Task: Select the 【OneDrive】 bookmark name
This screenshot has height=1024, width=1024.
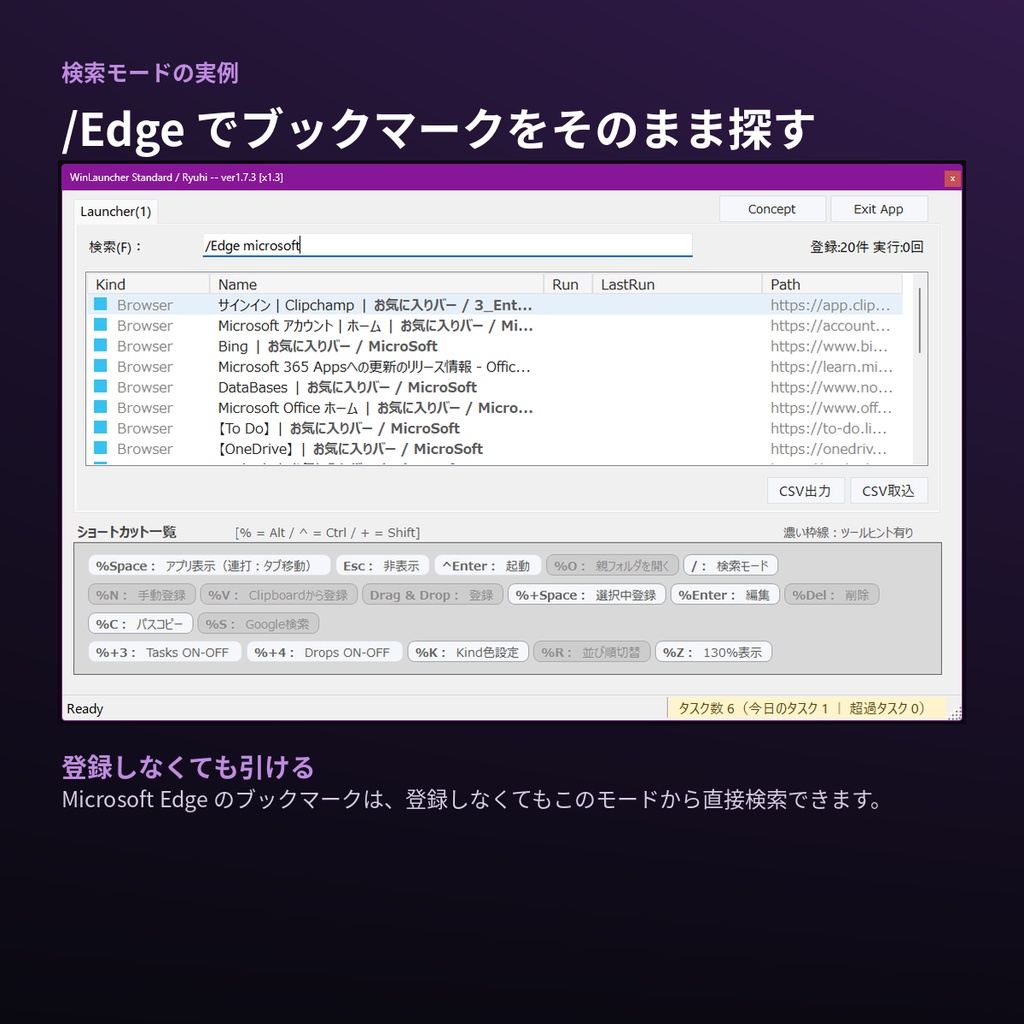Action: pyautogui.click(x=351, y=449)
